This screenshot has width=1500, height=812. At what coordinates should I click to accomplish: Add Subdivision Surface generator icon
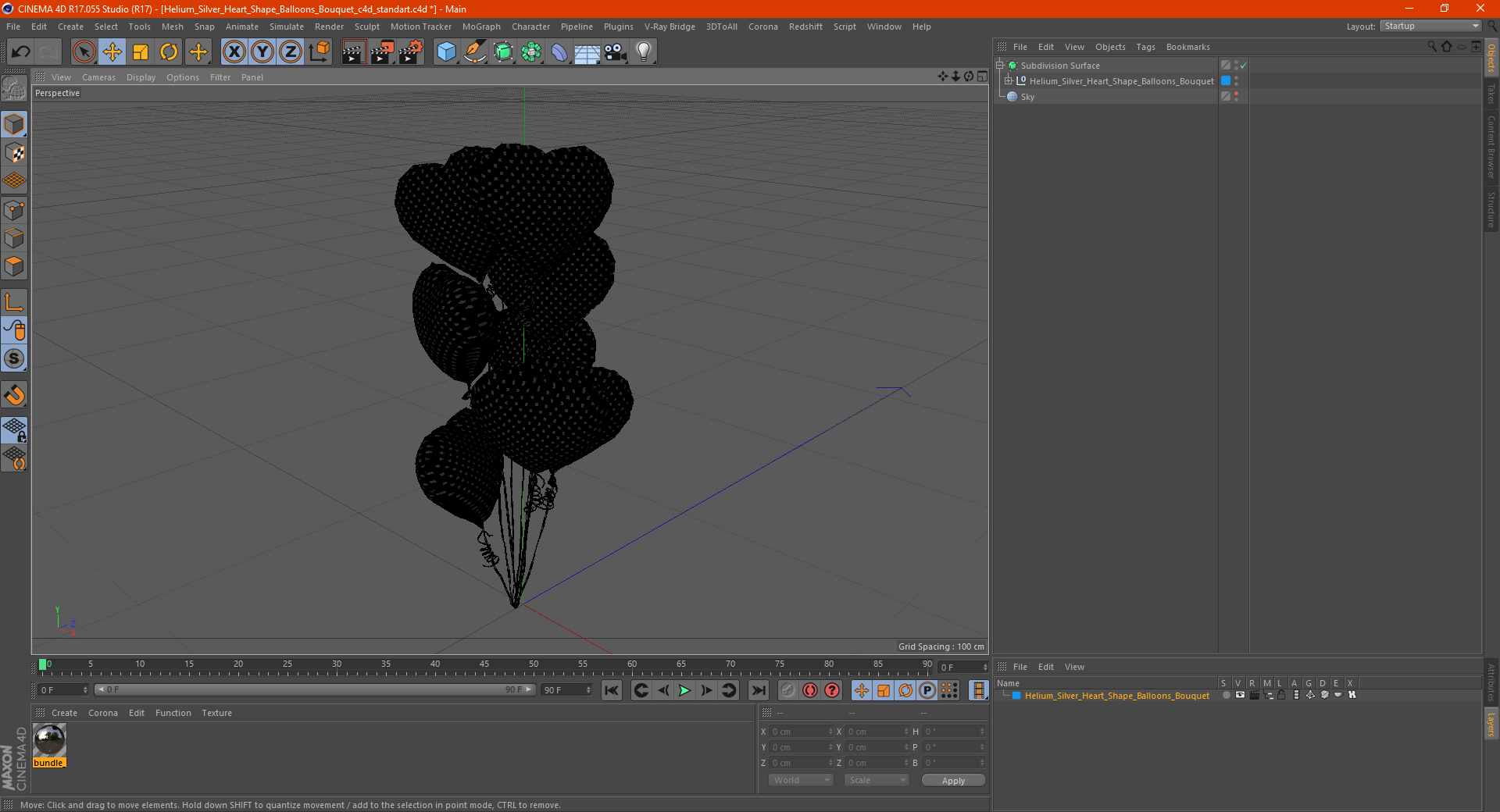[503, 52]
